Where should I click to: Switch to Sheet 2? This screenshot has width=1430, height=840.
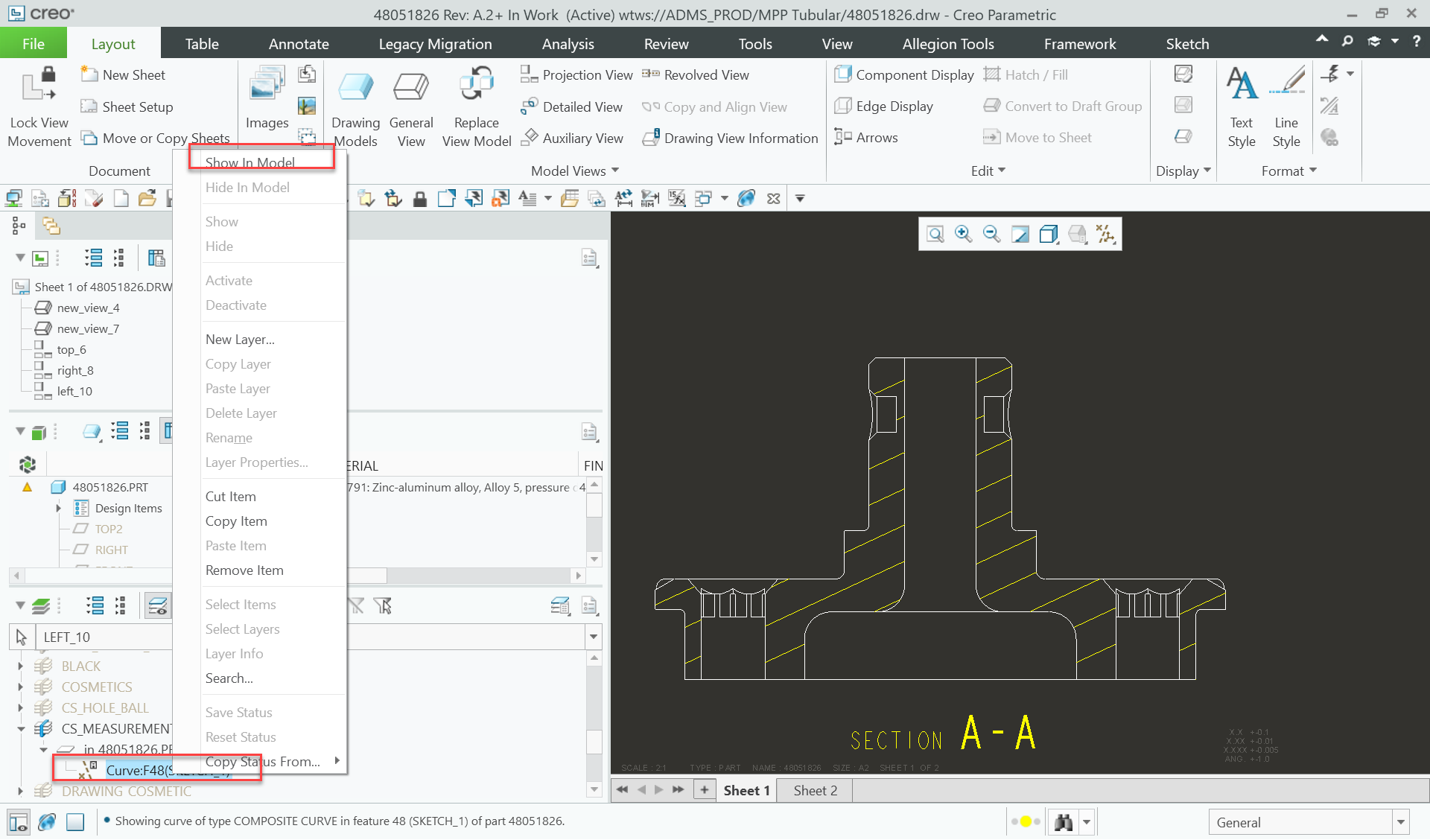[813, 790]
